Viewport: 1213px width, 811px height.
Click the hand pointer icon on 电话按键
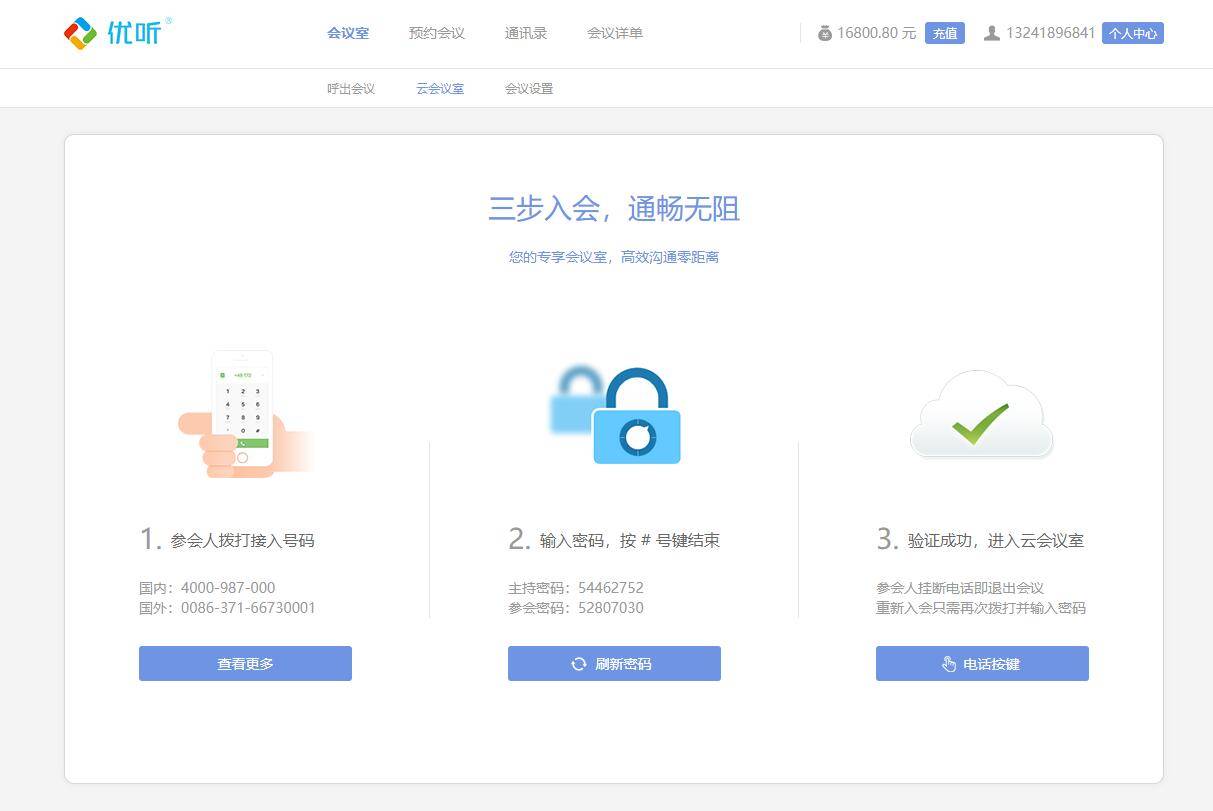coord(949,664)
